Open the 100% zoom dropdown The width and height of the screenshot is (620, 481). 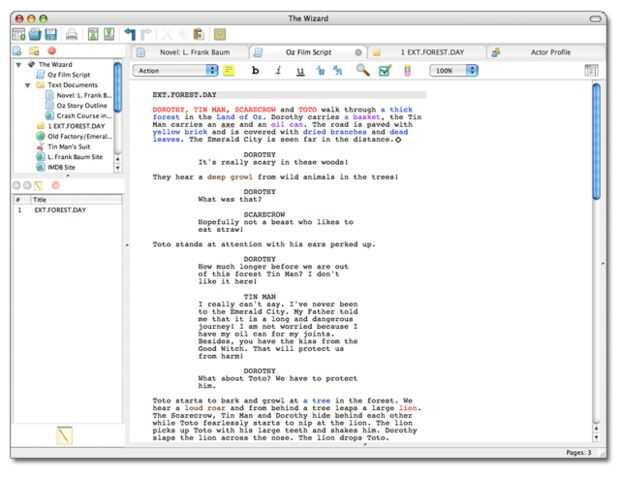tap(454, 70)
